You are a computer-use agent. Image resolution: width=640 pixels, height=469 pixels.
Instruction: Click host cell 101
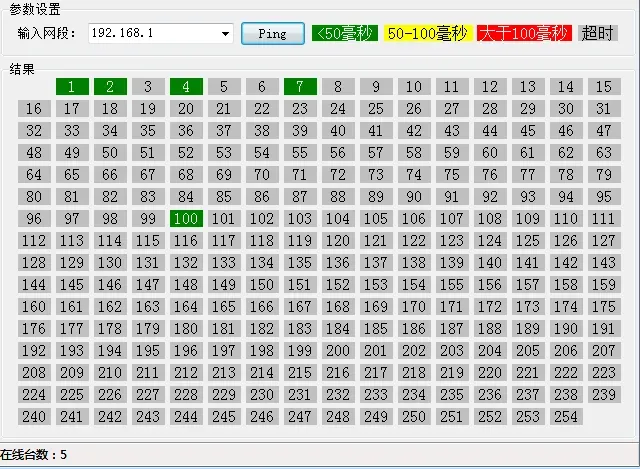224,219
